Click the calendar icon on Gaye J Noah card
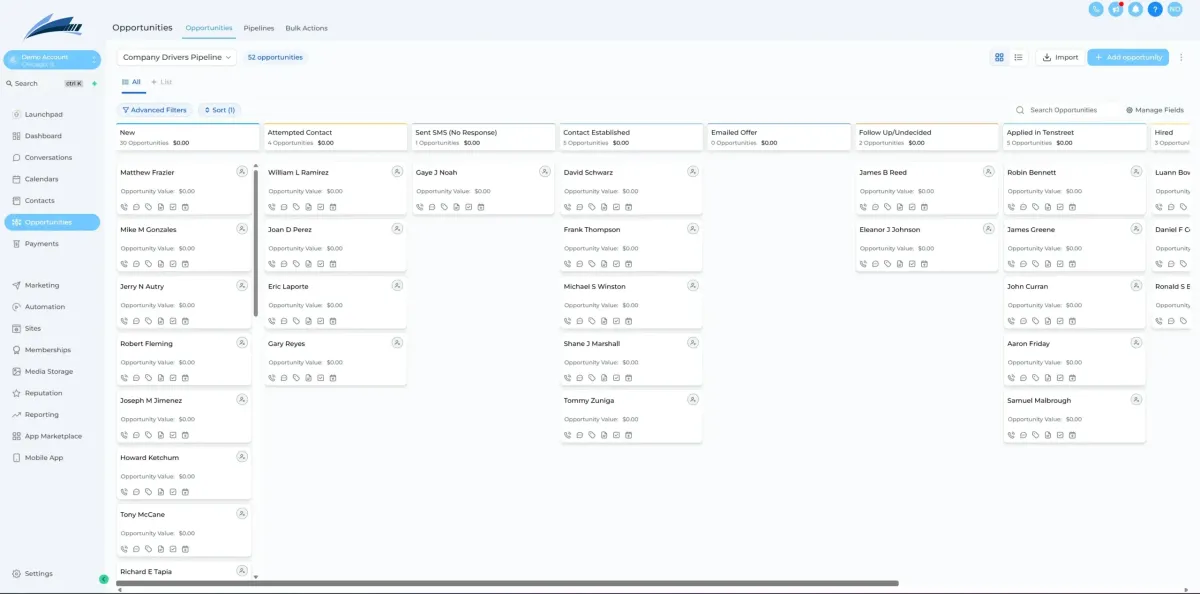Image resolution: width=1200 pixels, height=594 pixels. [480, 207]
